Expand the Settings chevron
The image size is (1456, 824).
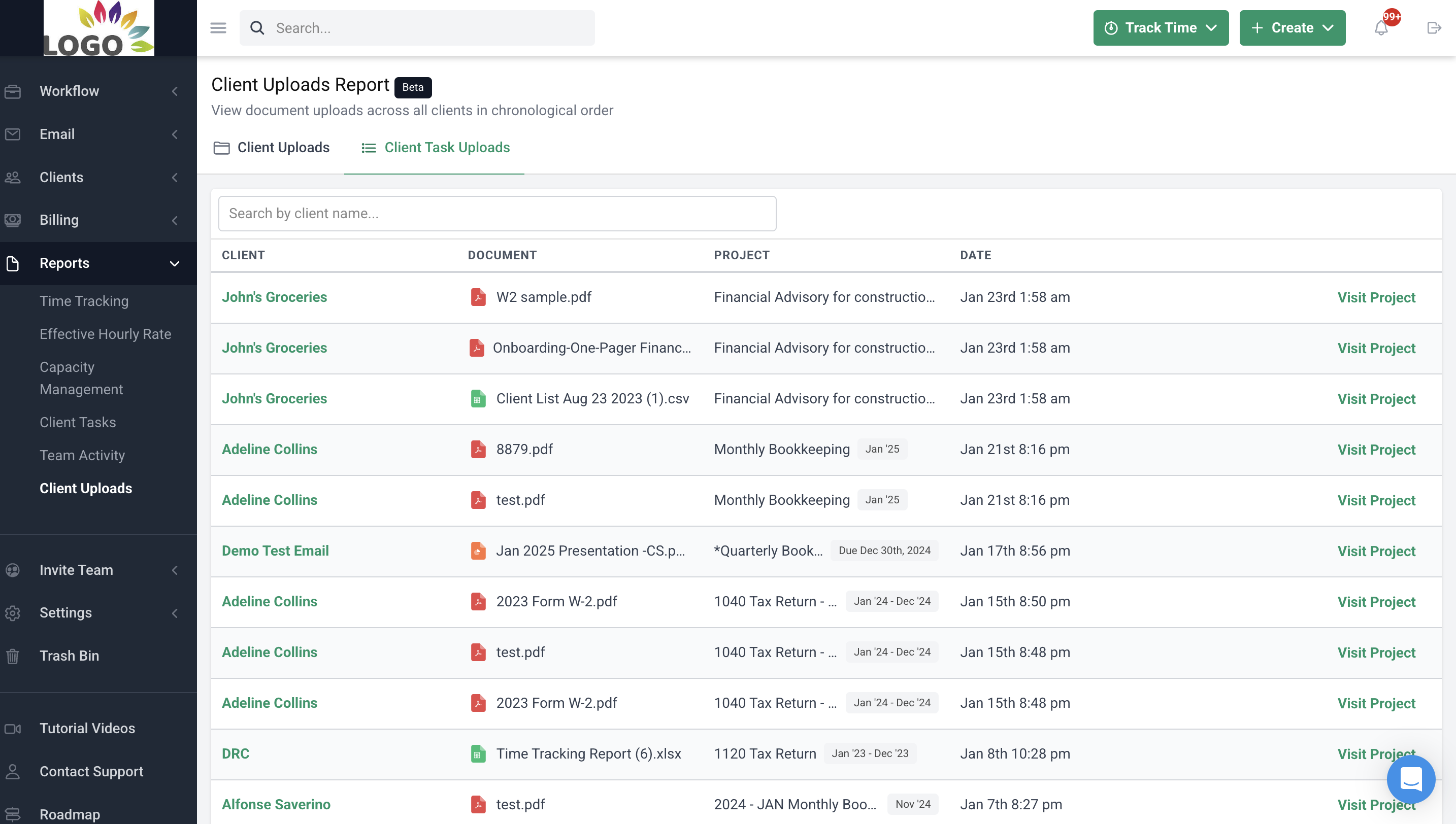point(175,613)
